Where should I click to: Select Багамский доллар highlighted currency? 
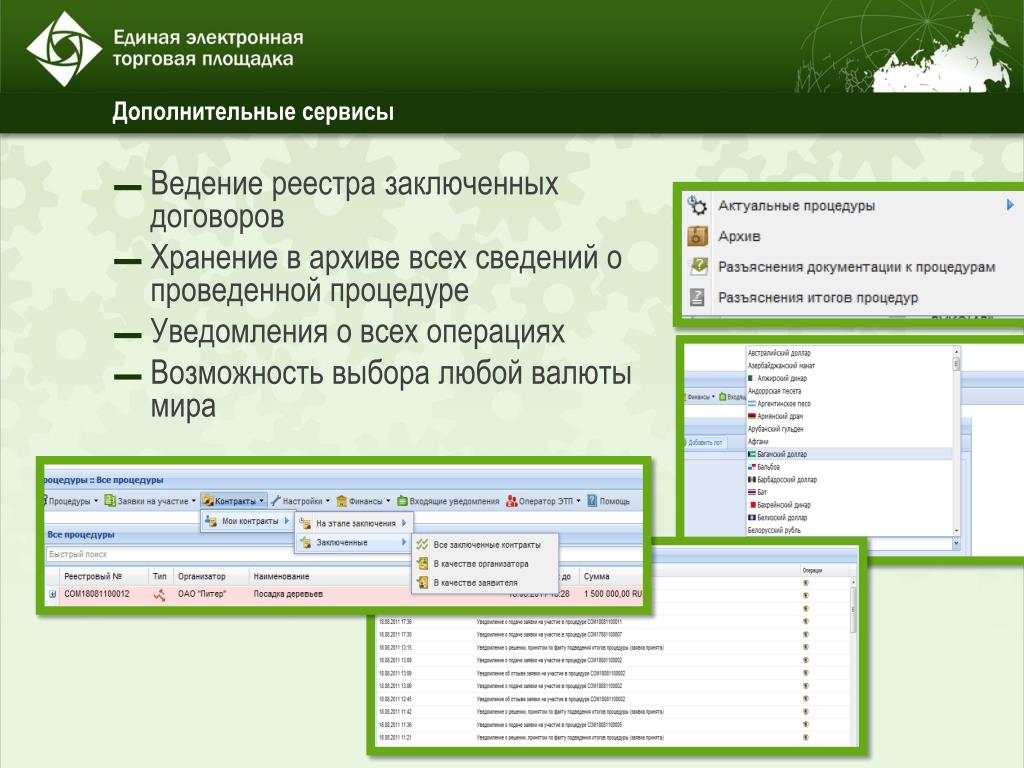click(x=849, y=454)
